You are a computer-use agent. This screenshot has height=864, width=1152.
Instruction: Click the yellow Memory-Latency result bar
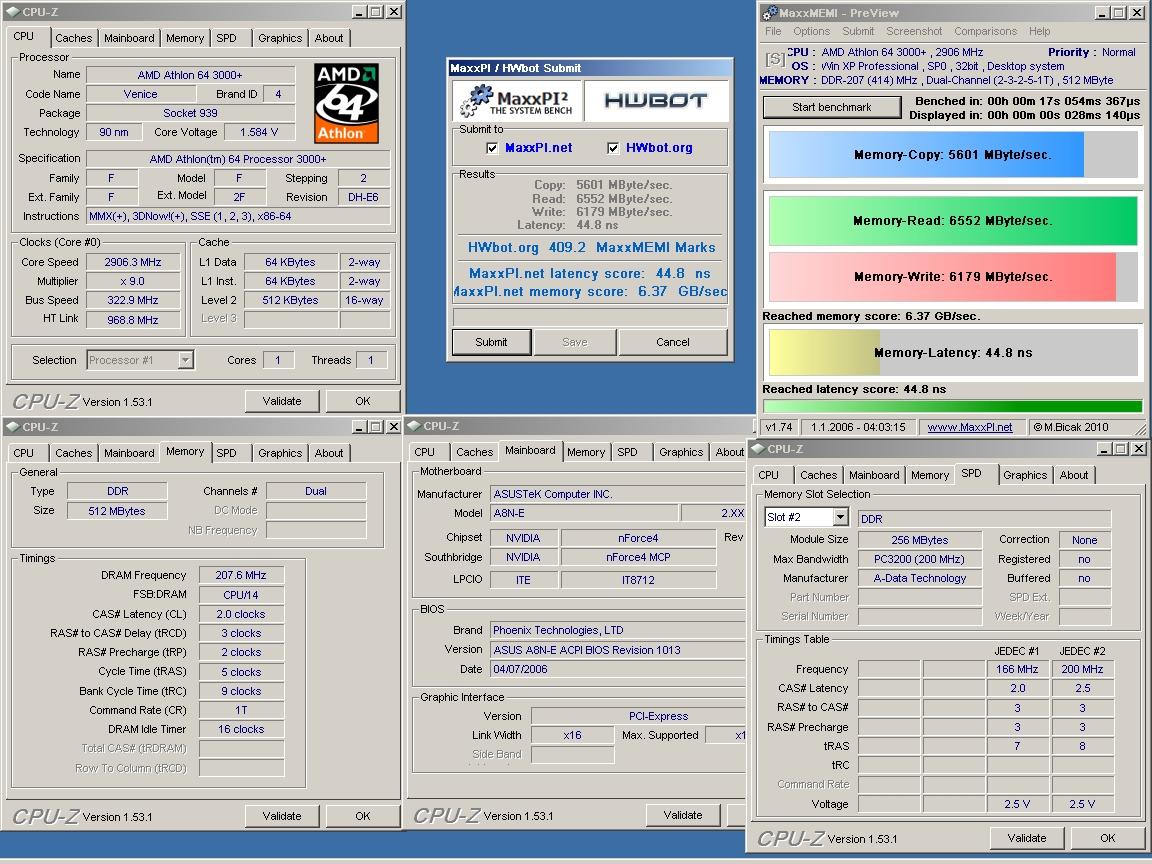coord(954,353)
